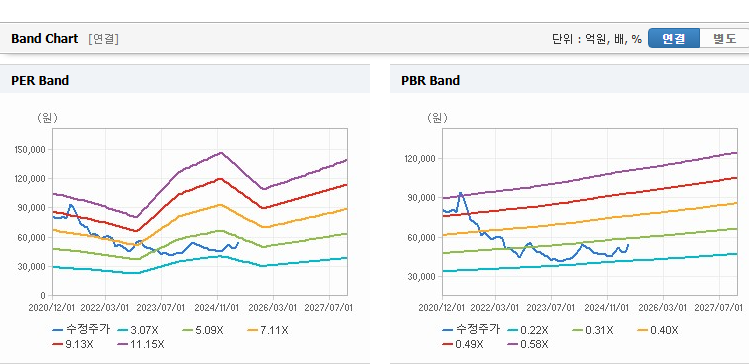Switch to the 별도 view
The height and width of the screenshot is (364, 749).
coord(724,39)
